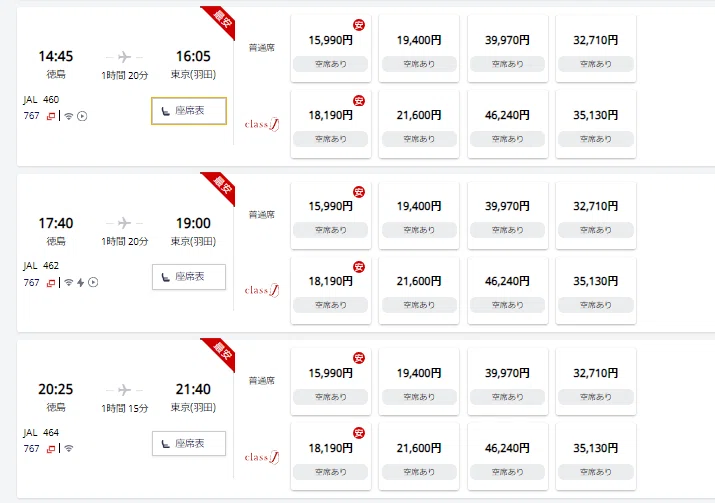
Task: Click the power outlet icon for JAL 462
Action: click(x=81, y=282)
